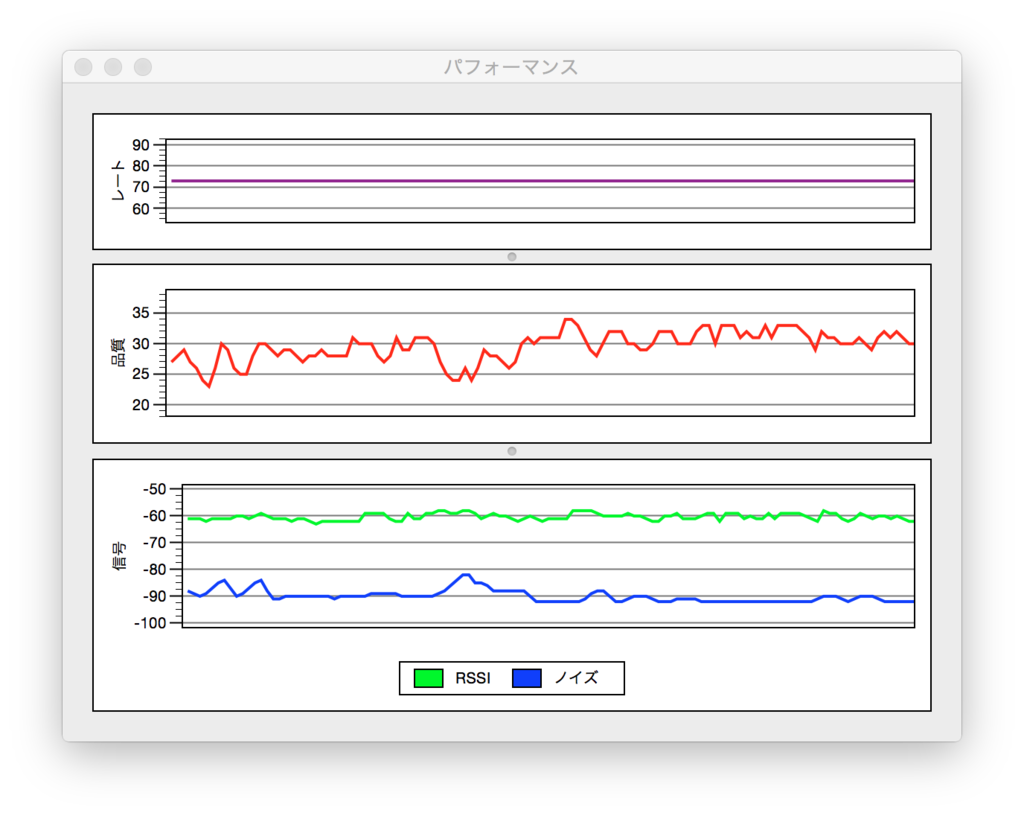Click the splitter dot between レート and 品質 graphs
Image resolution: width=1024 pixels, height=816 pixels.
click(x=512, y=257)
